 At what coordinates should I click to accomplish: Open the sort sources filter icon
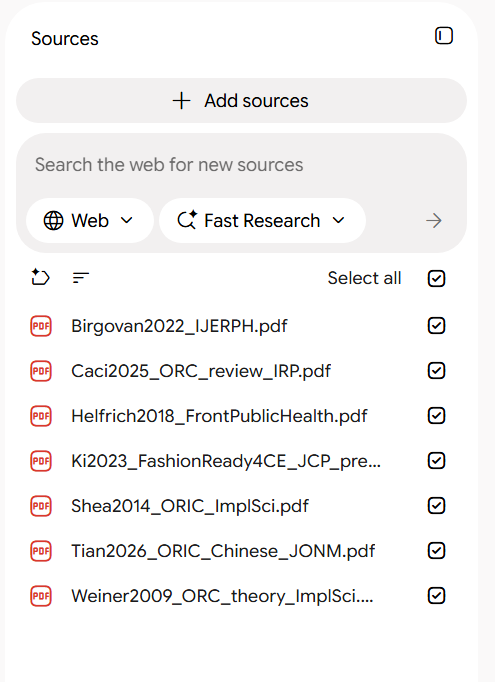(80, 277)
